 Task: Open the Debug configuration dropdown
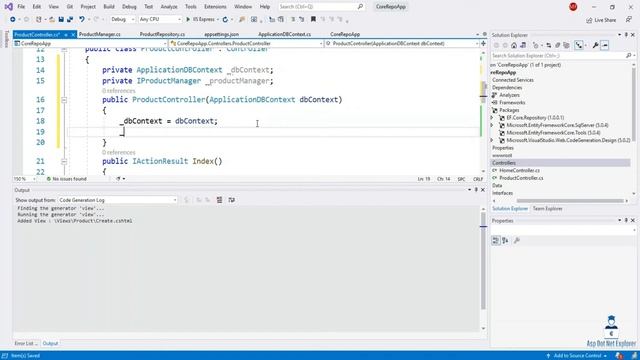pyautogui.click(x=122, y=19)
